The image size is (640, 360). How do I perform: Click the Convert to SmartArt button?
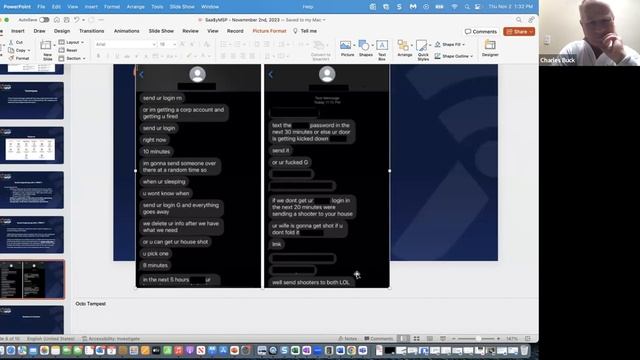coord(320,50)
